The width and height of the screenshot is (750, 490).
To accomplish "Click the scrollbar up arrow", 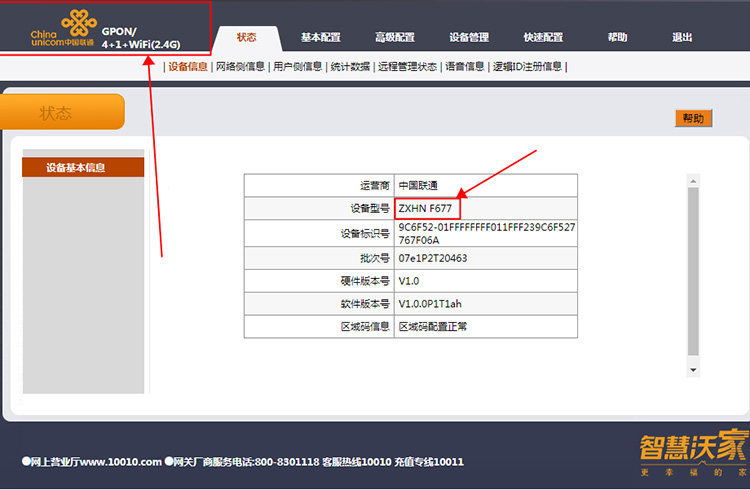I will tap(693, 181).
